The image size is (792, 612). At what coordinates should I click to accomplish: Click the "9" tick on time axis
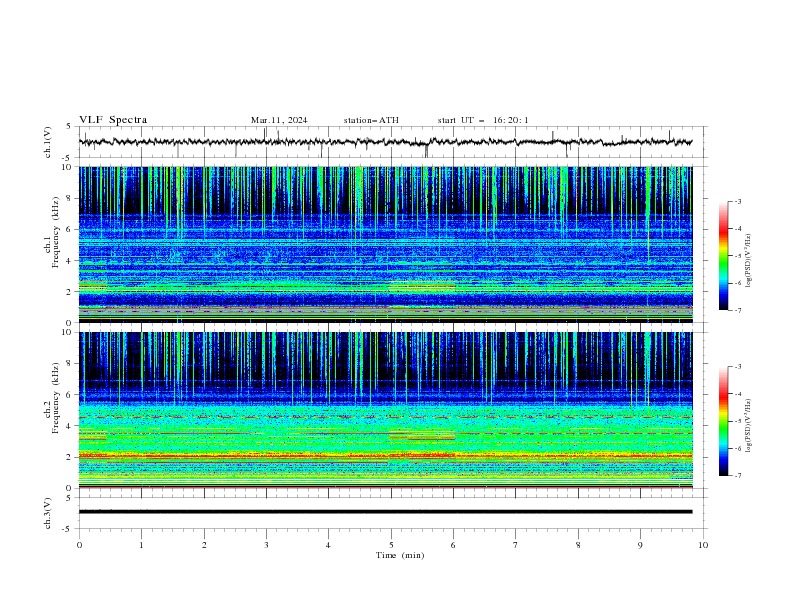640,545
